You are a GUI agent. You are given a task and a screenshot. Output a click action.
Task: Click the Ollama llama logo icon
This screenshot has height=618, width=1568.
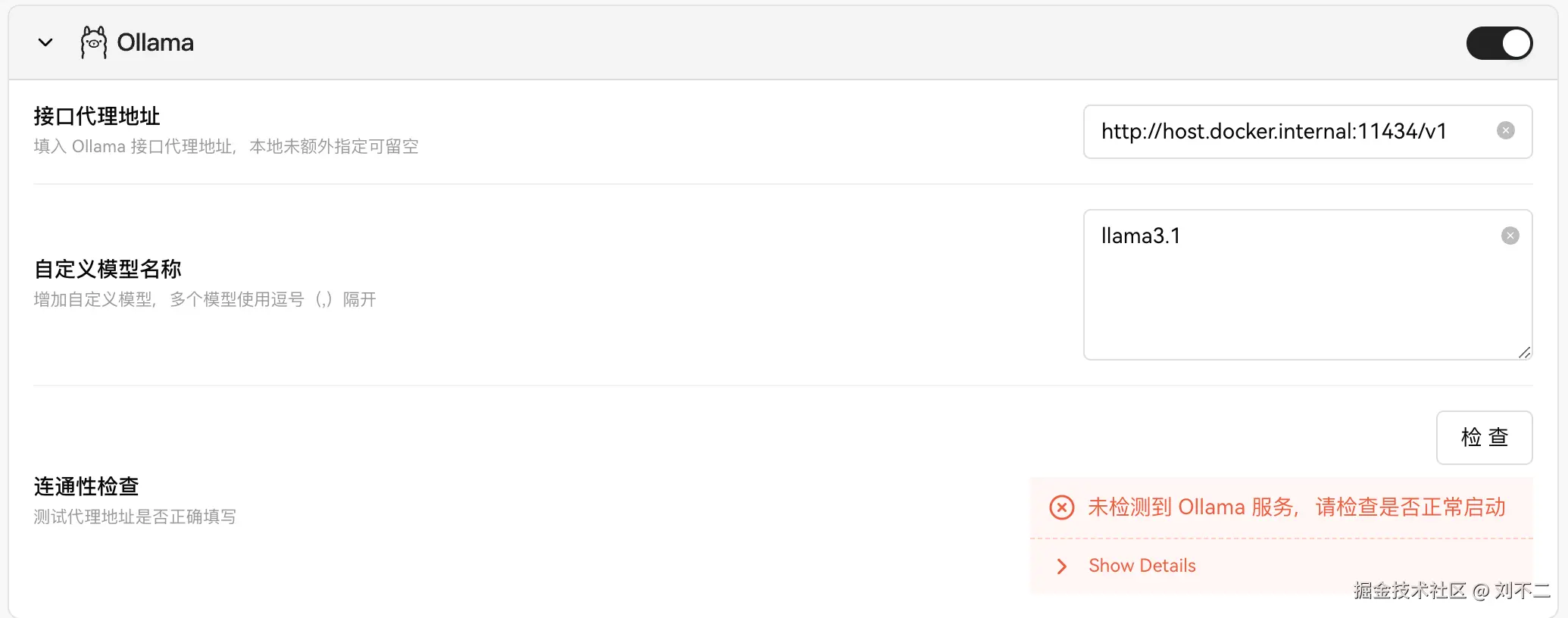coord(94,42)
